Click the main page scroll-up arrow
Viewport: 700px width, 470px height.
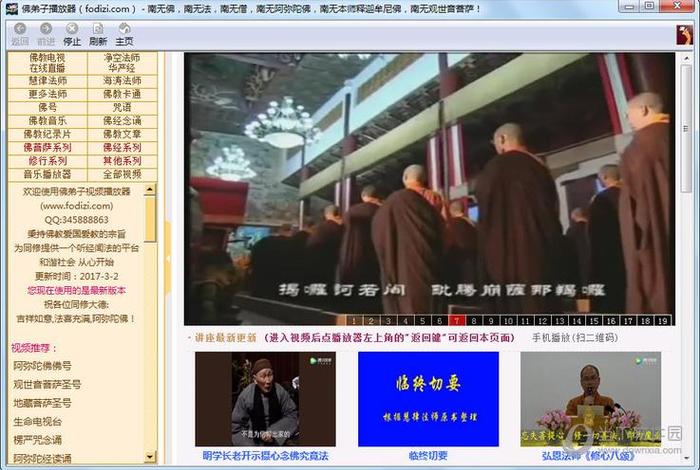(687, 58)
